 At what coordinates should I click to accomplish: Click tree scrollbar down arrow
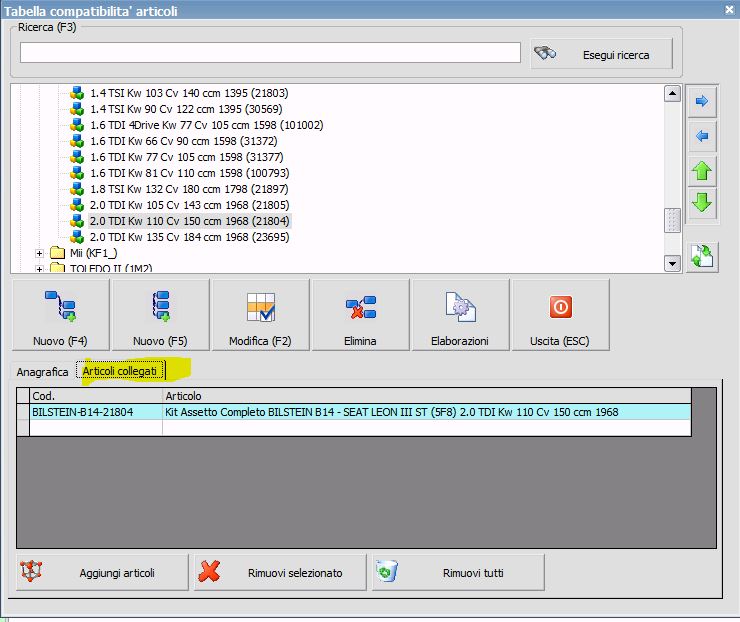point(672,263)
